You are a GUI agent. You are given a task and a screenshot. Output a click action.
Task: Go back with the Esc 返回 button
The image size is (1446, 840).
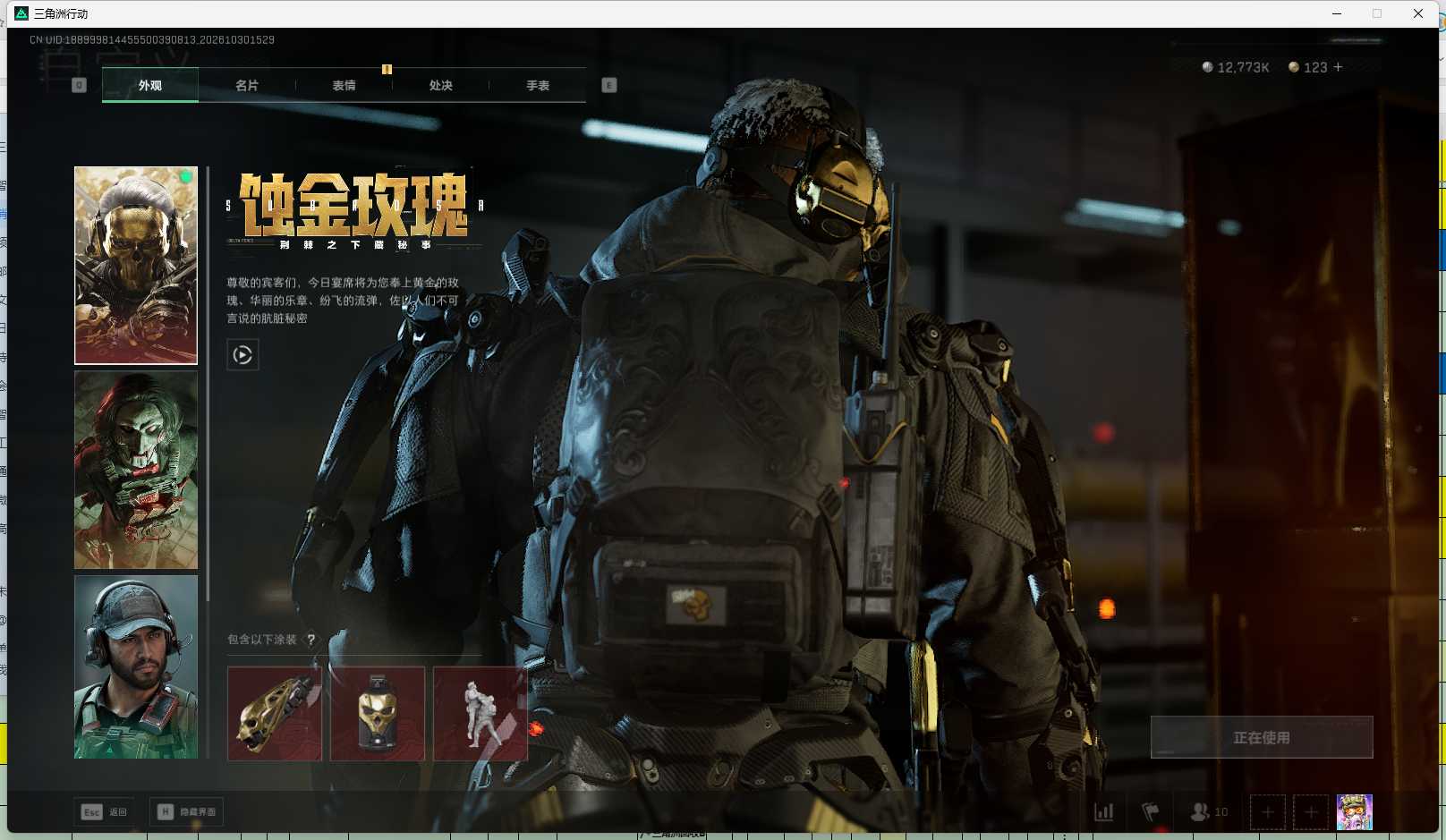coord(104,812)
